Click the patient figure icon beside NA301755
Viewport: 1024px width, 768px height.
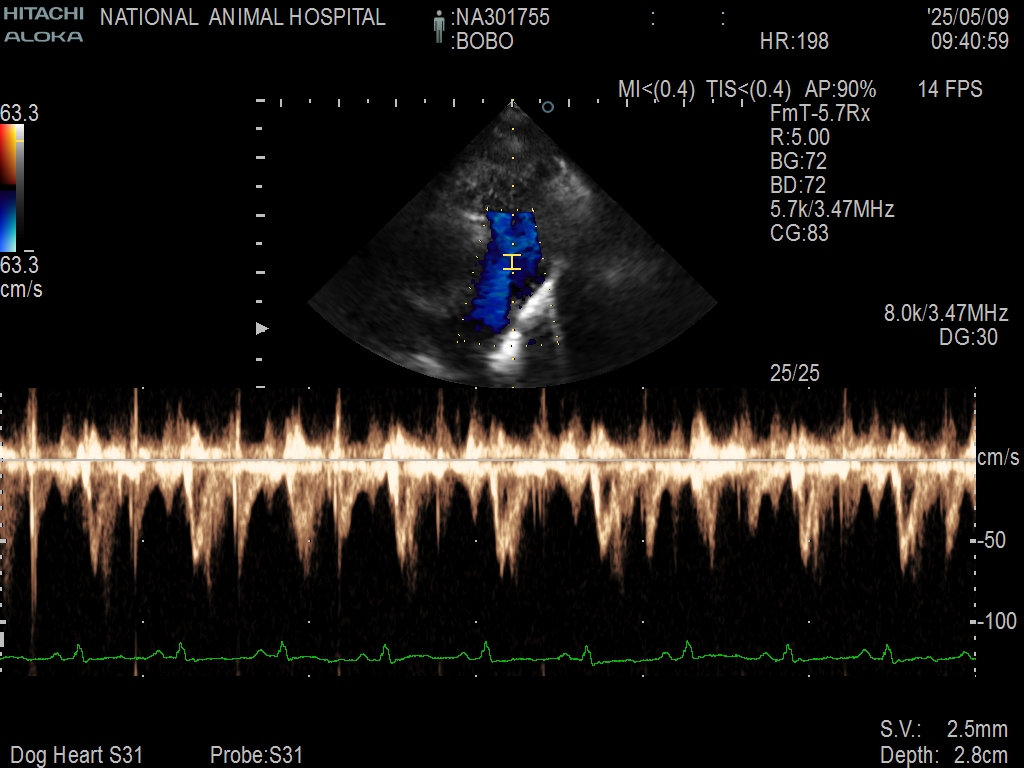pos(438,28)
